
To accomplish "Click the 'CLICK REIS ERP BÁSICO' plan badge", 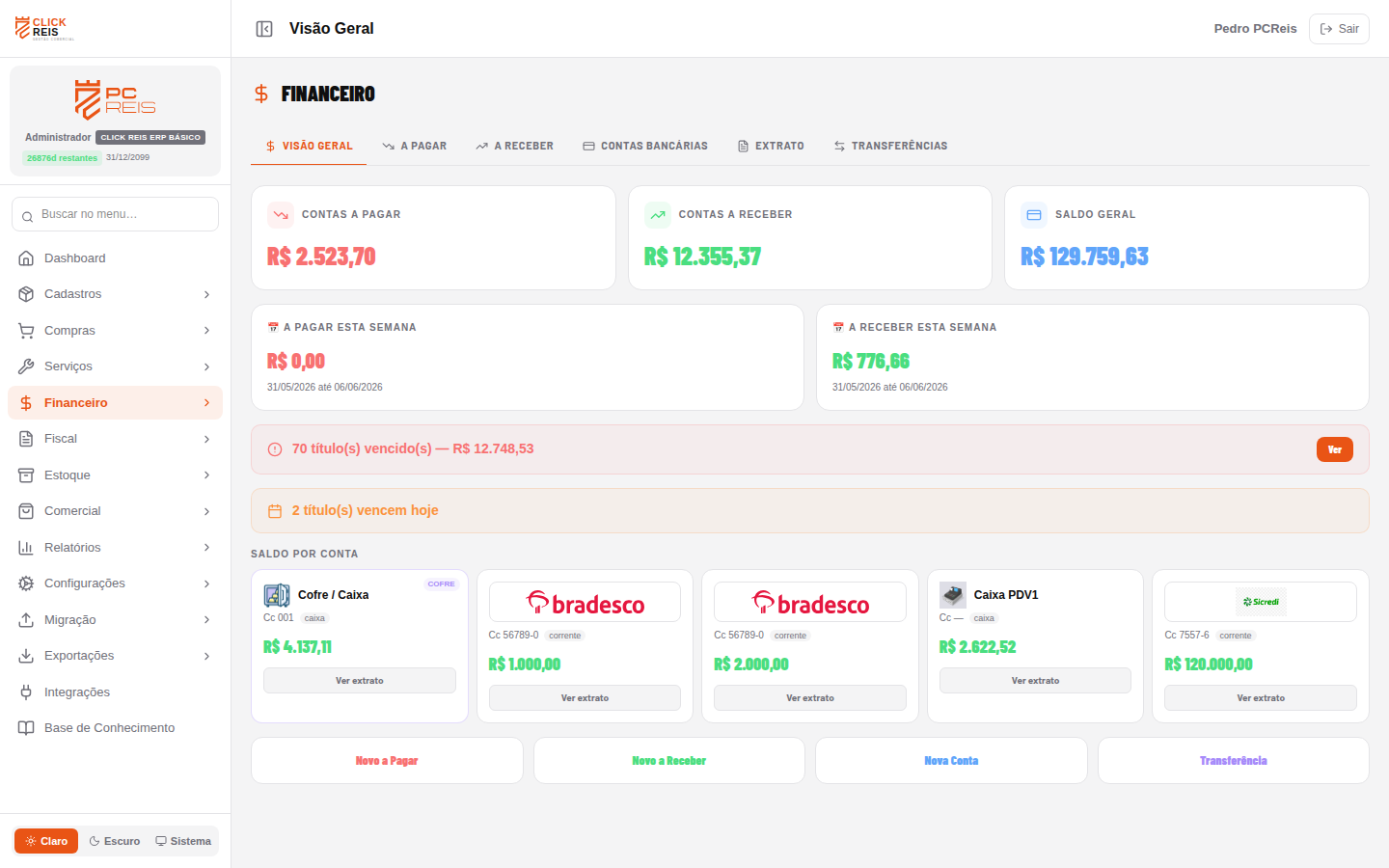I will click(150, 137).
